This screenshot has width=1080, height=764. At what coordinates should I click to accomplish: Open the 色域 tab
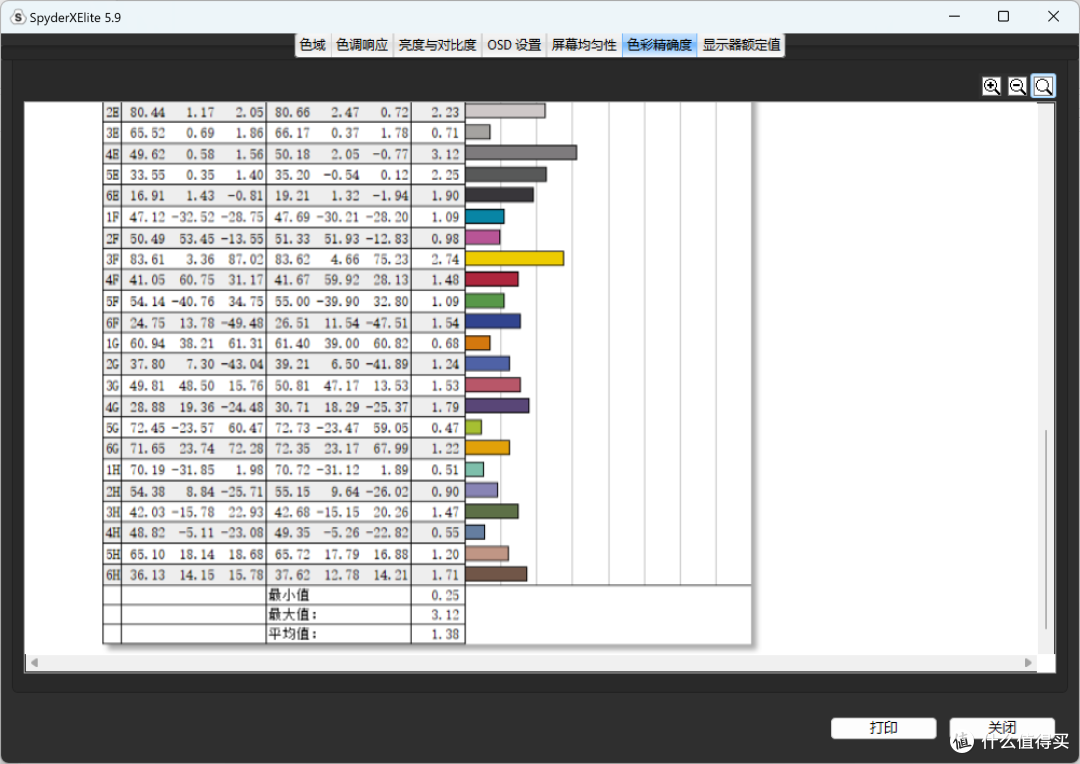coord(313,45)
